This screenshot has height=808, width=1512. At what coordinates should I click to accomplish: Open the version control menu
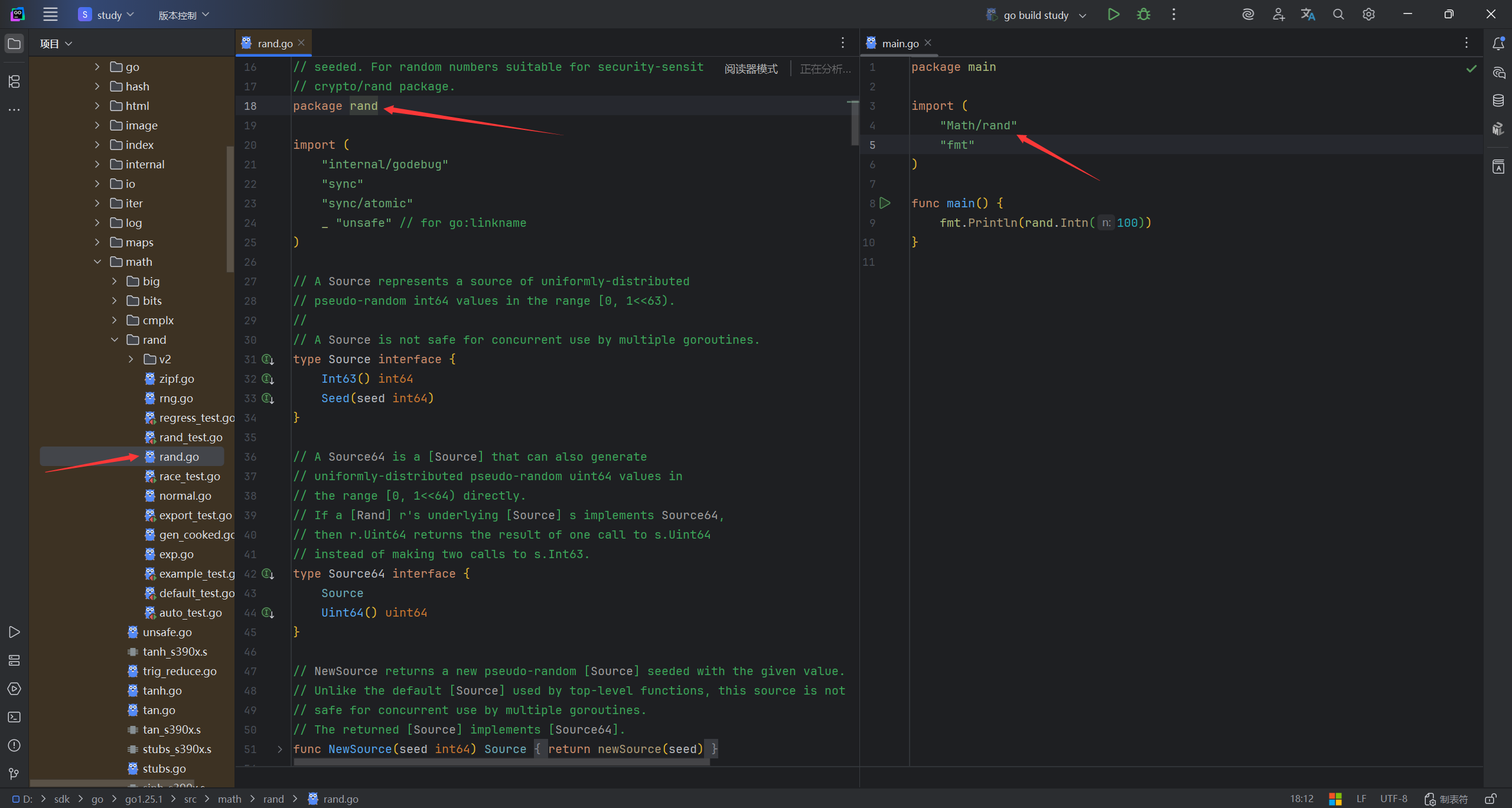coord(184,15)
